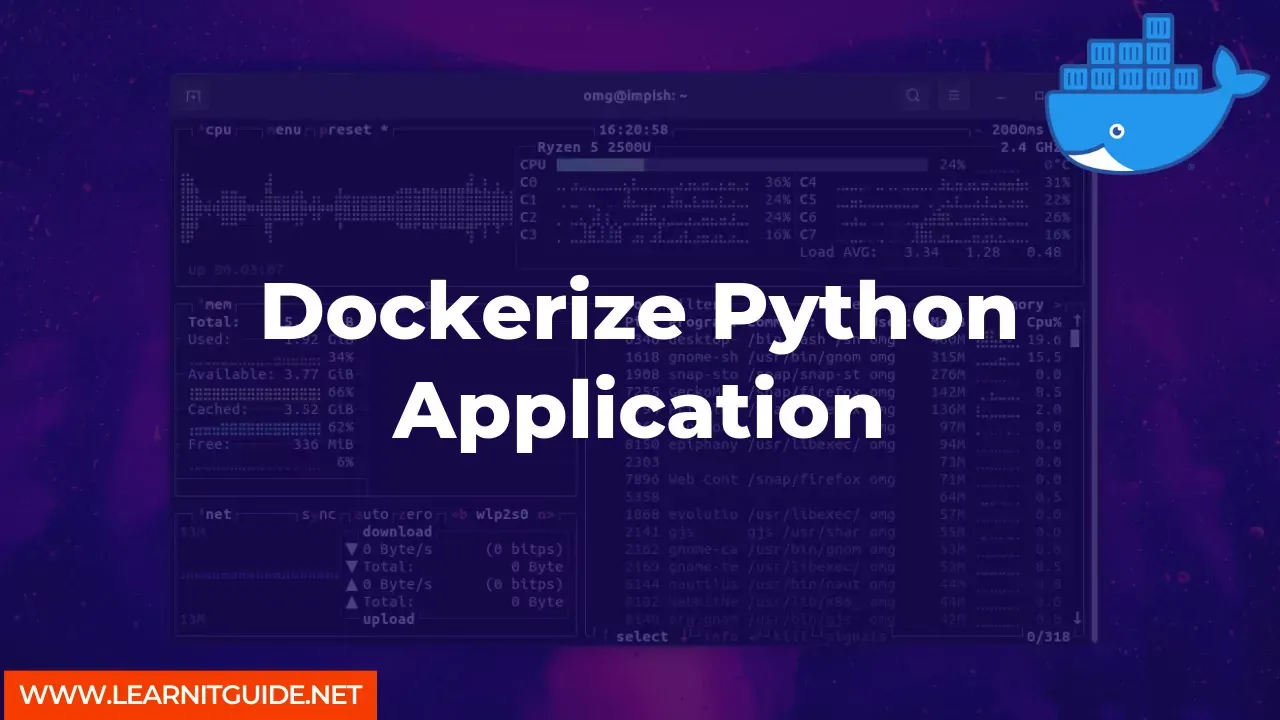Click the omg@impish terminal title

point(635,96)
